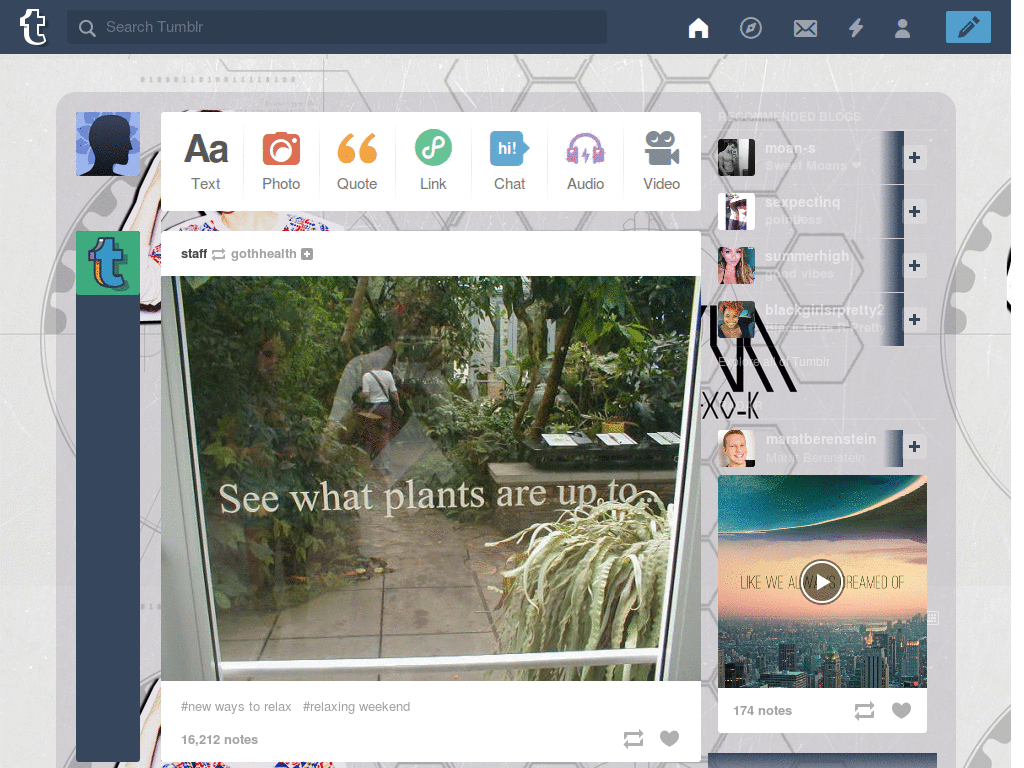Click the Tumblr logo in header
The width and height of the screenshot is (1024, 768).
(33, 27)
